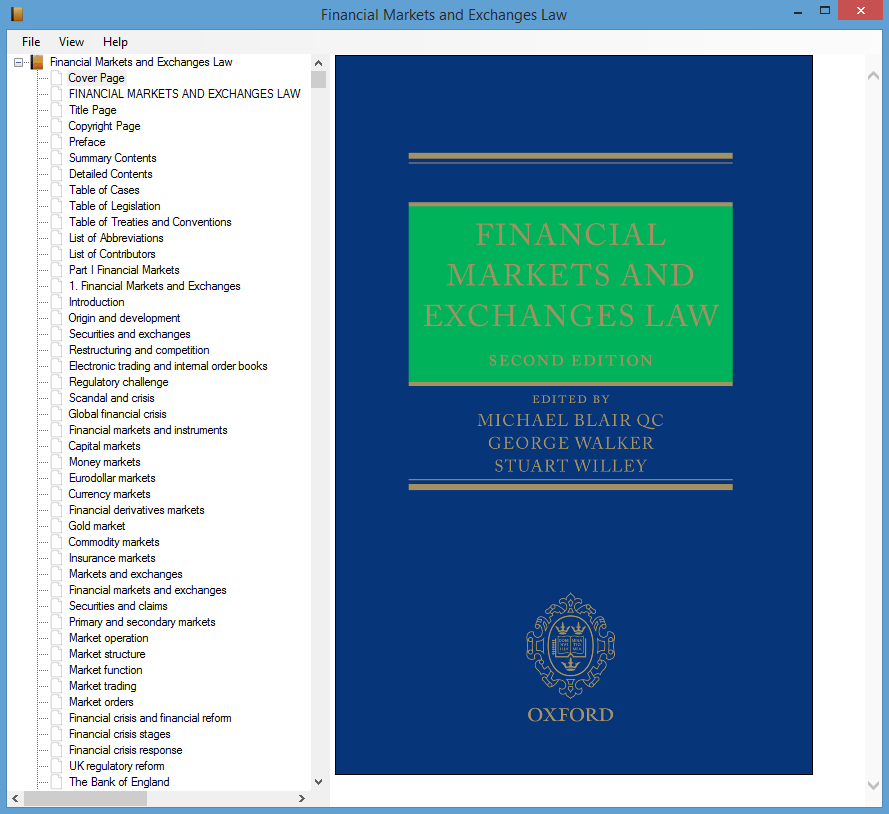Click the page icon beside Money markets
Image resolution: width=889 pixels, height=814 pixels.
(x=57, y=462)
